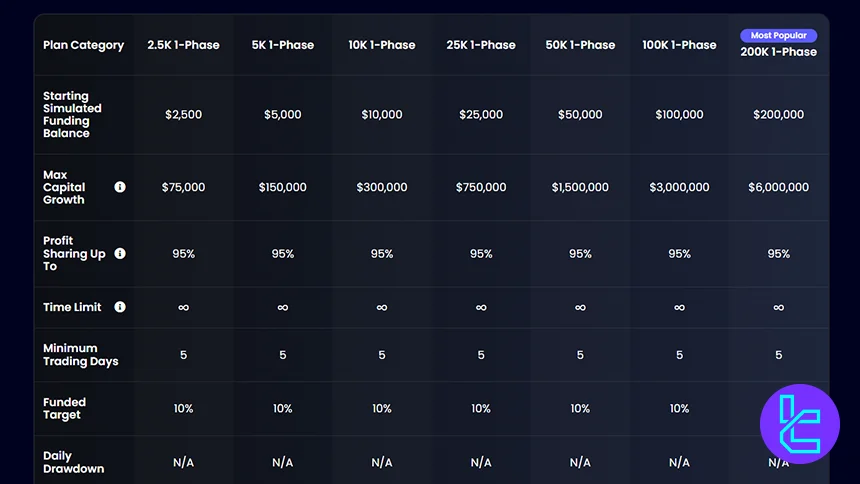Click the $2,500 starting balance cell
The width and height of the screenshot is (860, 484).
(183, 115)
